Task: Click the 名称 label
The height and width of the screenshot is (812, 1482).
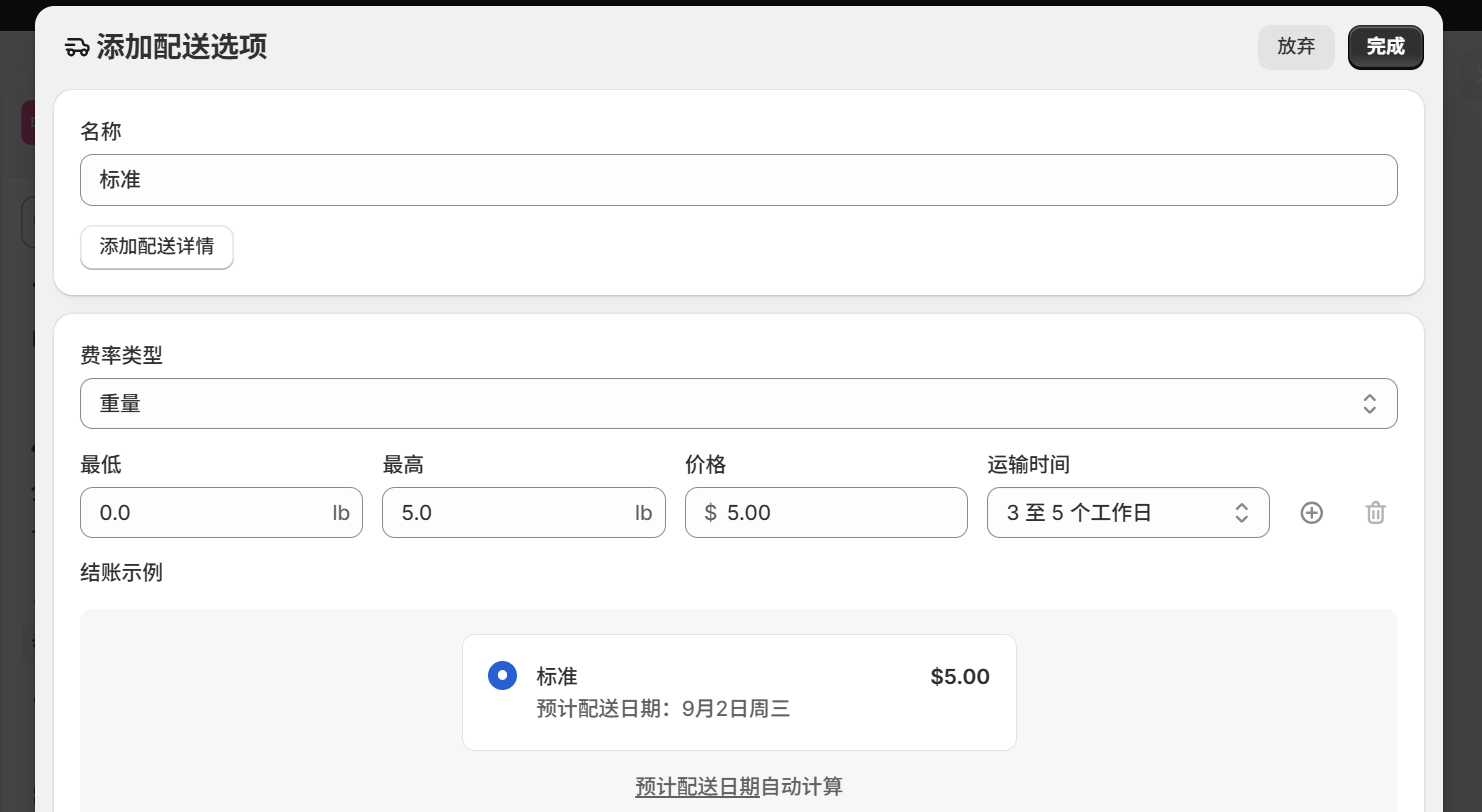Action: coord(101,131)
